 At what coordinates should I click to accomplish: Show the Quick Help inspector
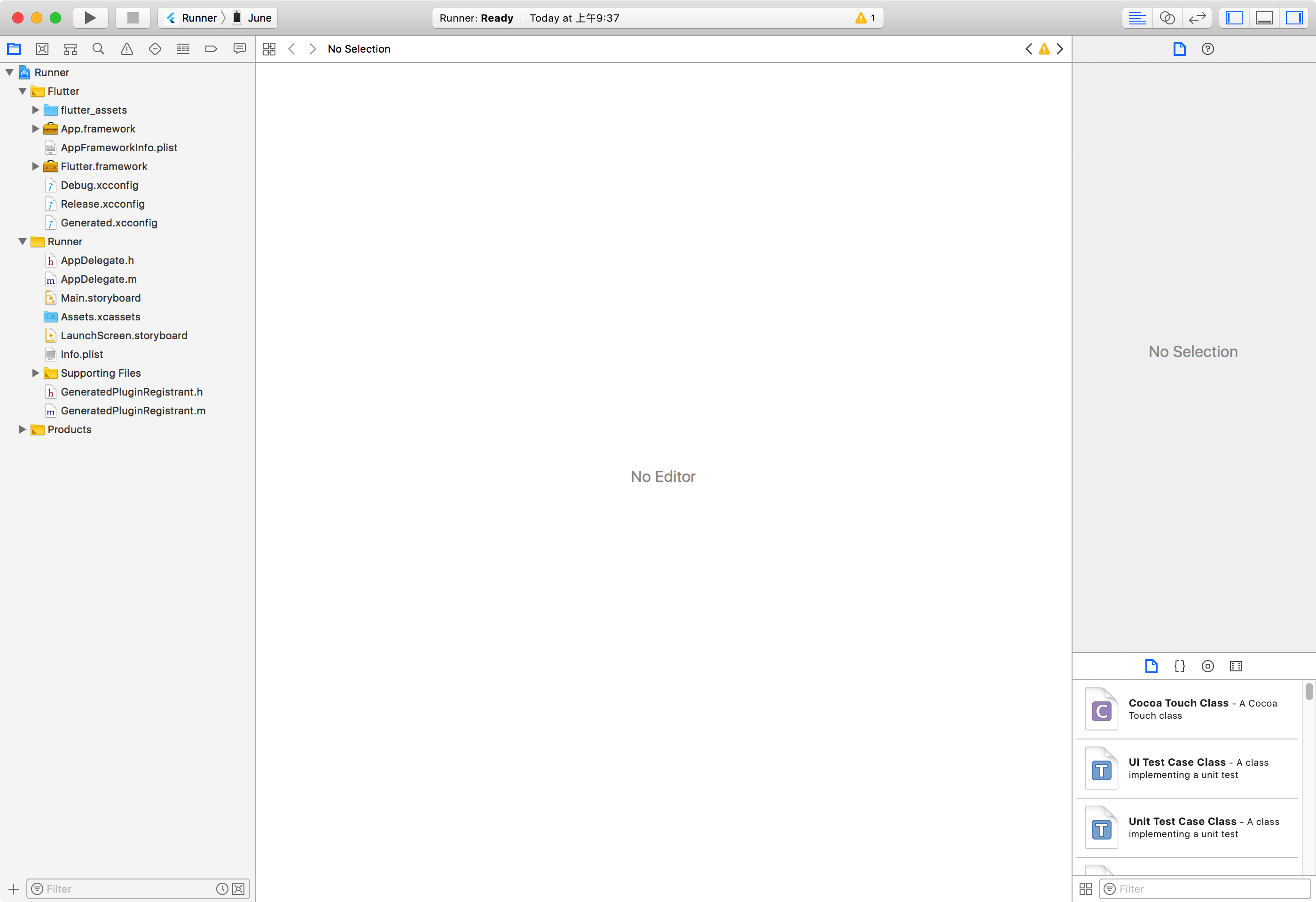[1208, 49]
